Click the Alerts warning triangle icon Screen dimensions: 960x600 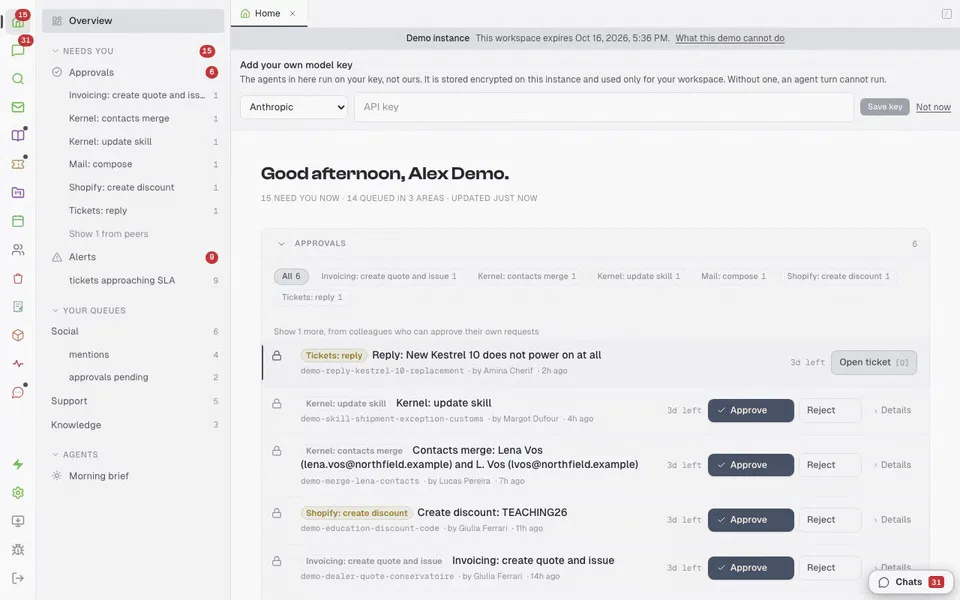point(57,257)
